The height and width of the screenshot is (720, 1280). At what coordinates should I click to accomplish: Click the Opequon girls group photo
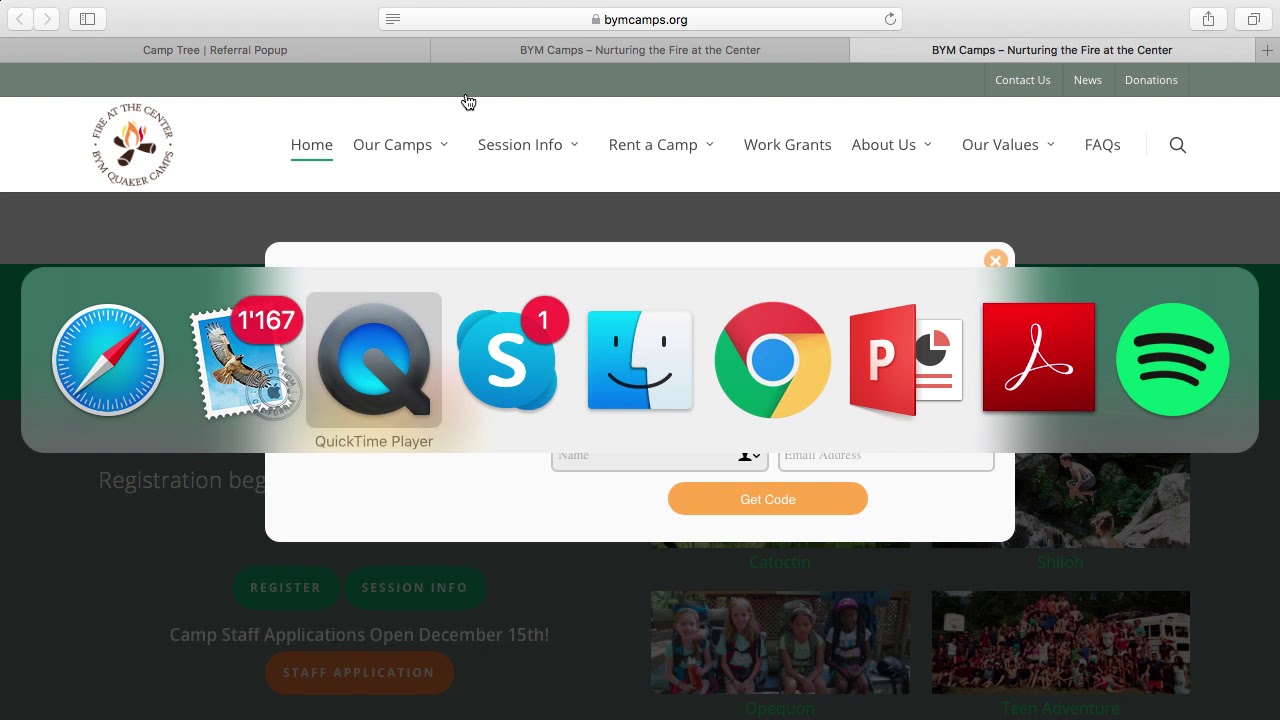(x=780, y=642)
